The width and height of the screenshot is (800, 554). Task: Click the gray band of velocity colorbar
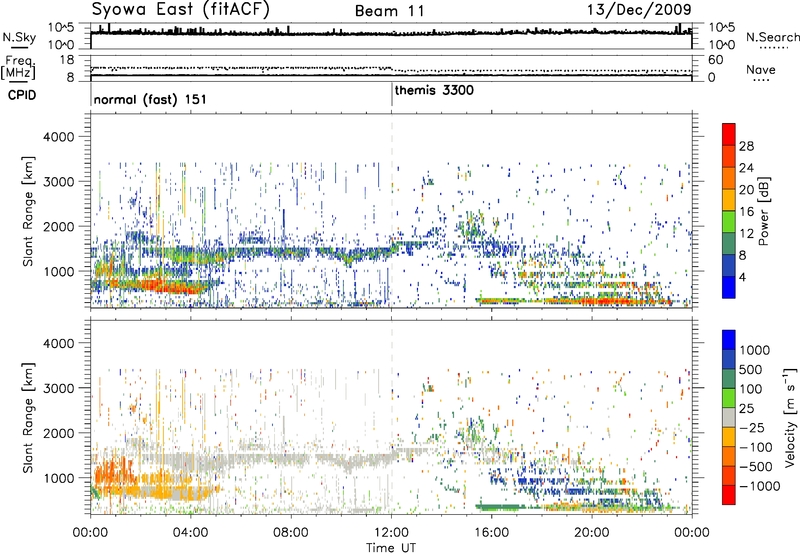tap(729, 418)
